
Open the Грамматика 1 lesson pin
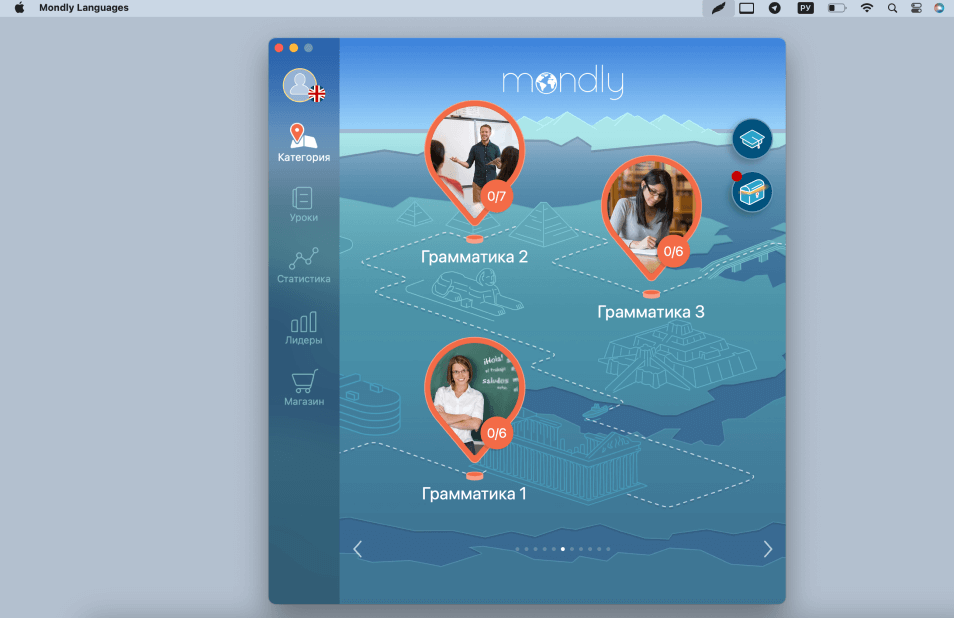coord(474,395)
